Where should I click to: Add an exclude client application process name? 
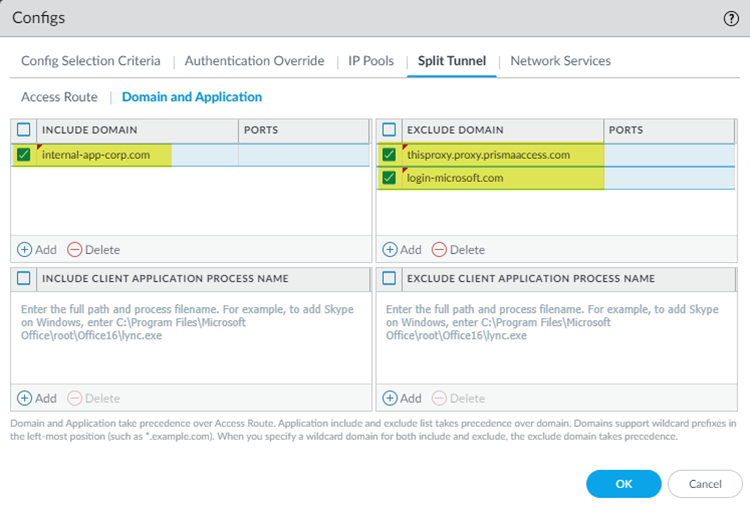pyautogui.click(x=402, y=397)
